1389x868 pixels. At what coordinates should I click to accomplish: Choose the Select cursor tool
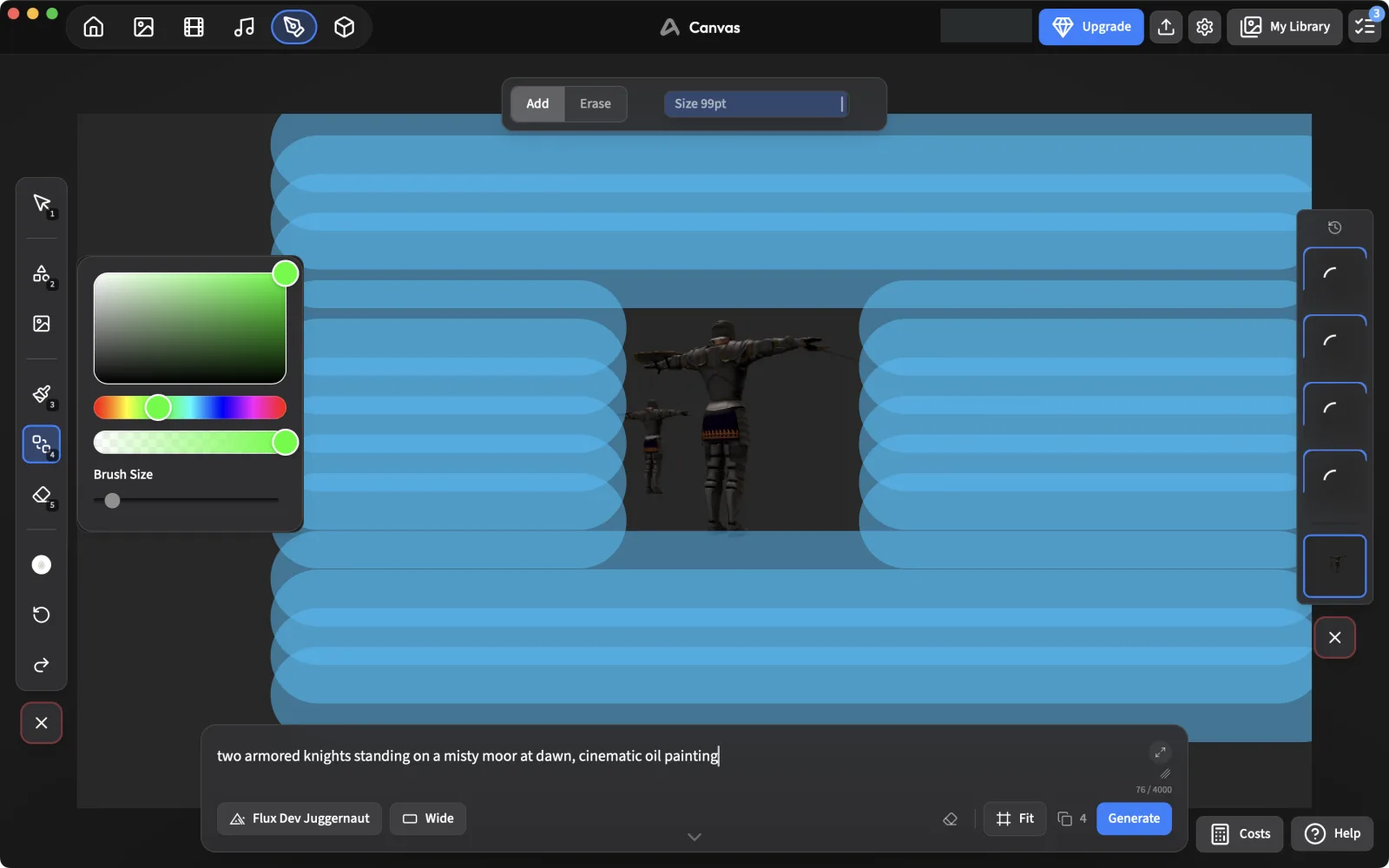pos(42,204)
